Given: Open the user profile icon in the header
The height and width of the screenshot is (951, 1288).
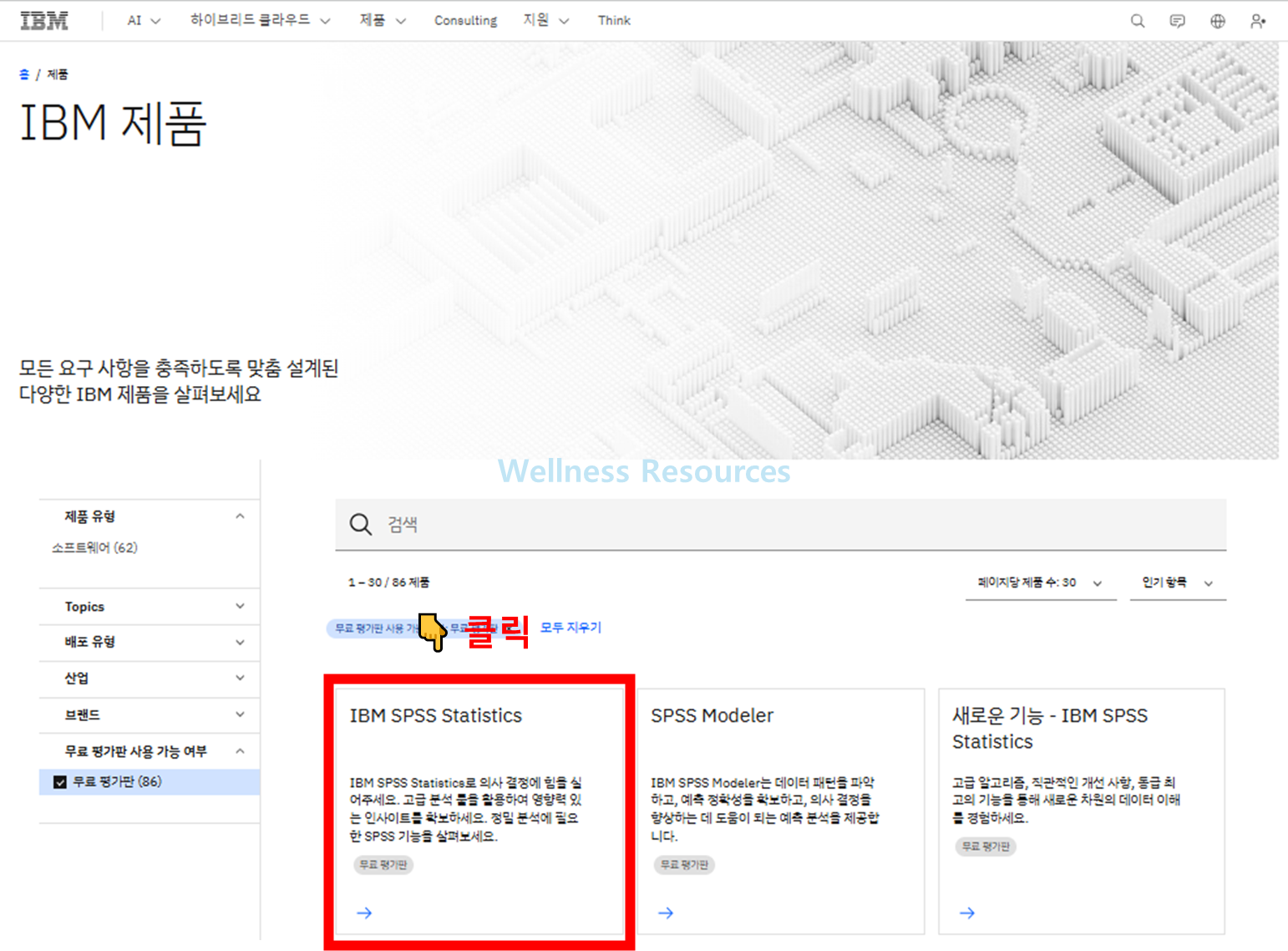Looking at the screenshot, I should (1258, 21).
